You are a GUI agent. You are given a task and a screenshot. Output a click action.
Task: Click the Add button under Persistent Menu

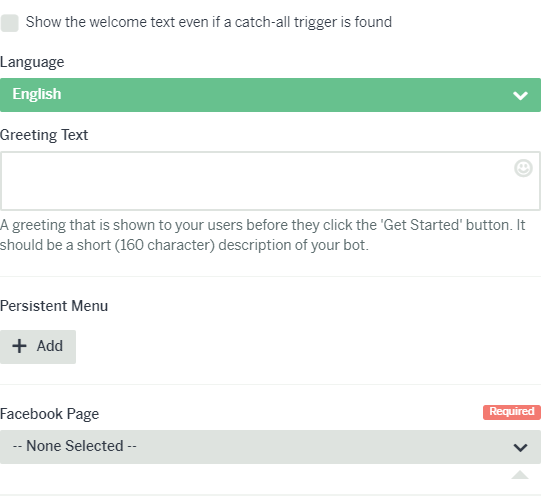click(x=38, y=347)
